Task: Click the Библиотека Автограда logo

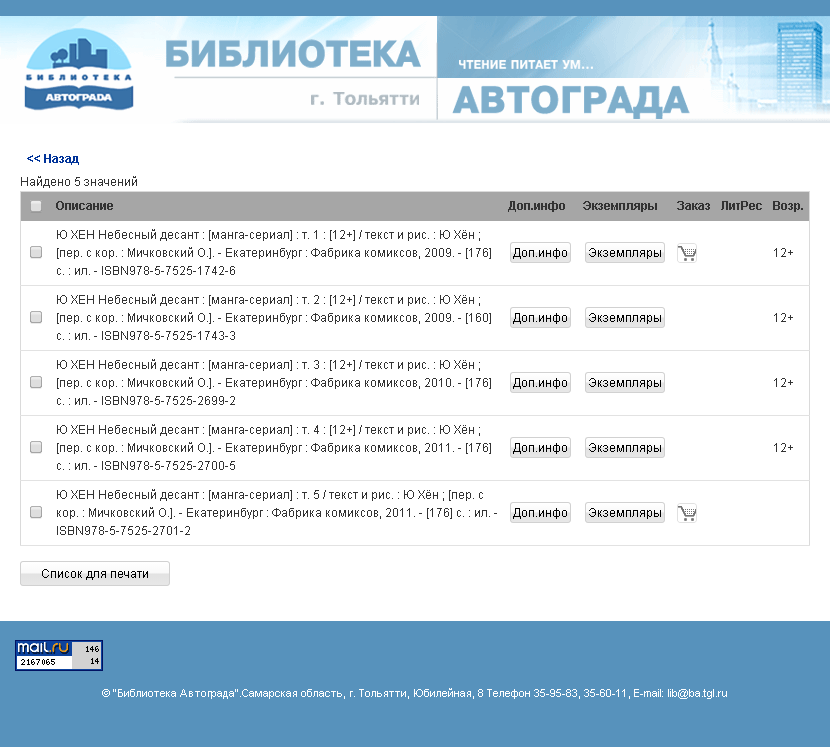Action: [79, 69]
